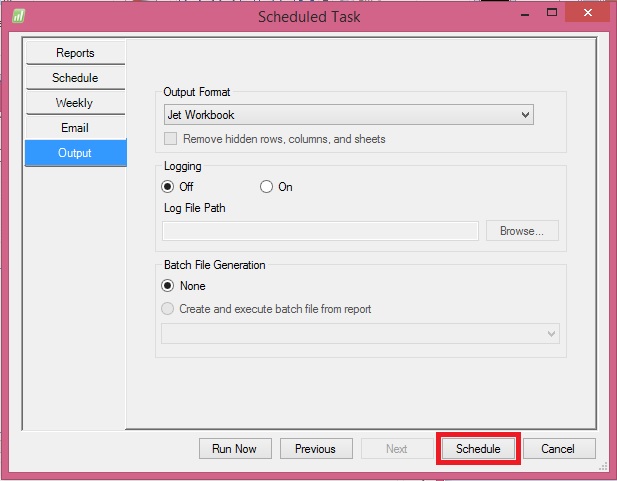Choose None for Batch File Generation

(168, 286)
